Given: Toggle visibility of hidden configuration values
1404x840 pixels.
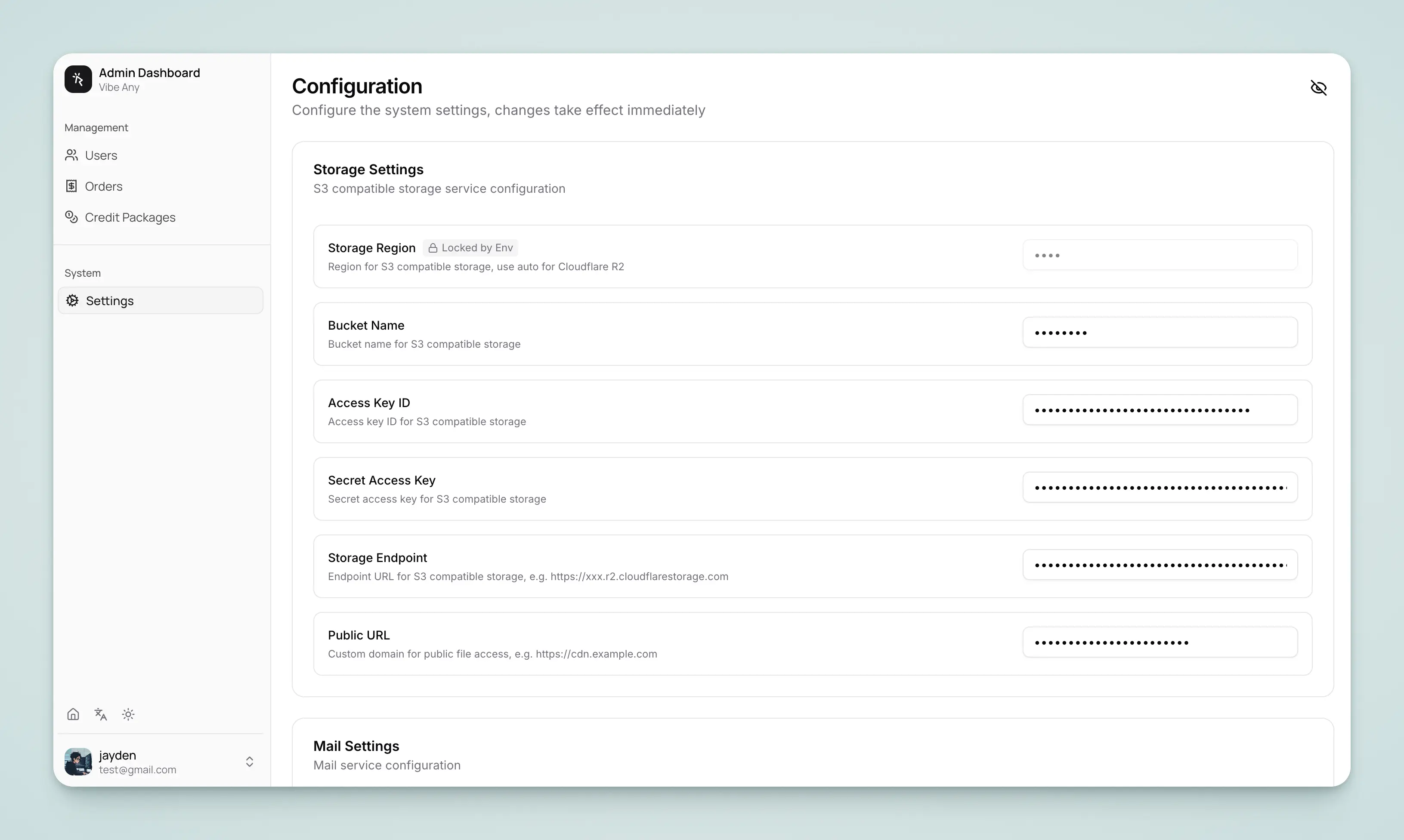Looking at the screenshot, I should point(1318,88).
